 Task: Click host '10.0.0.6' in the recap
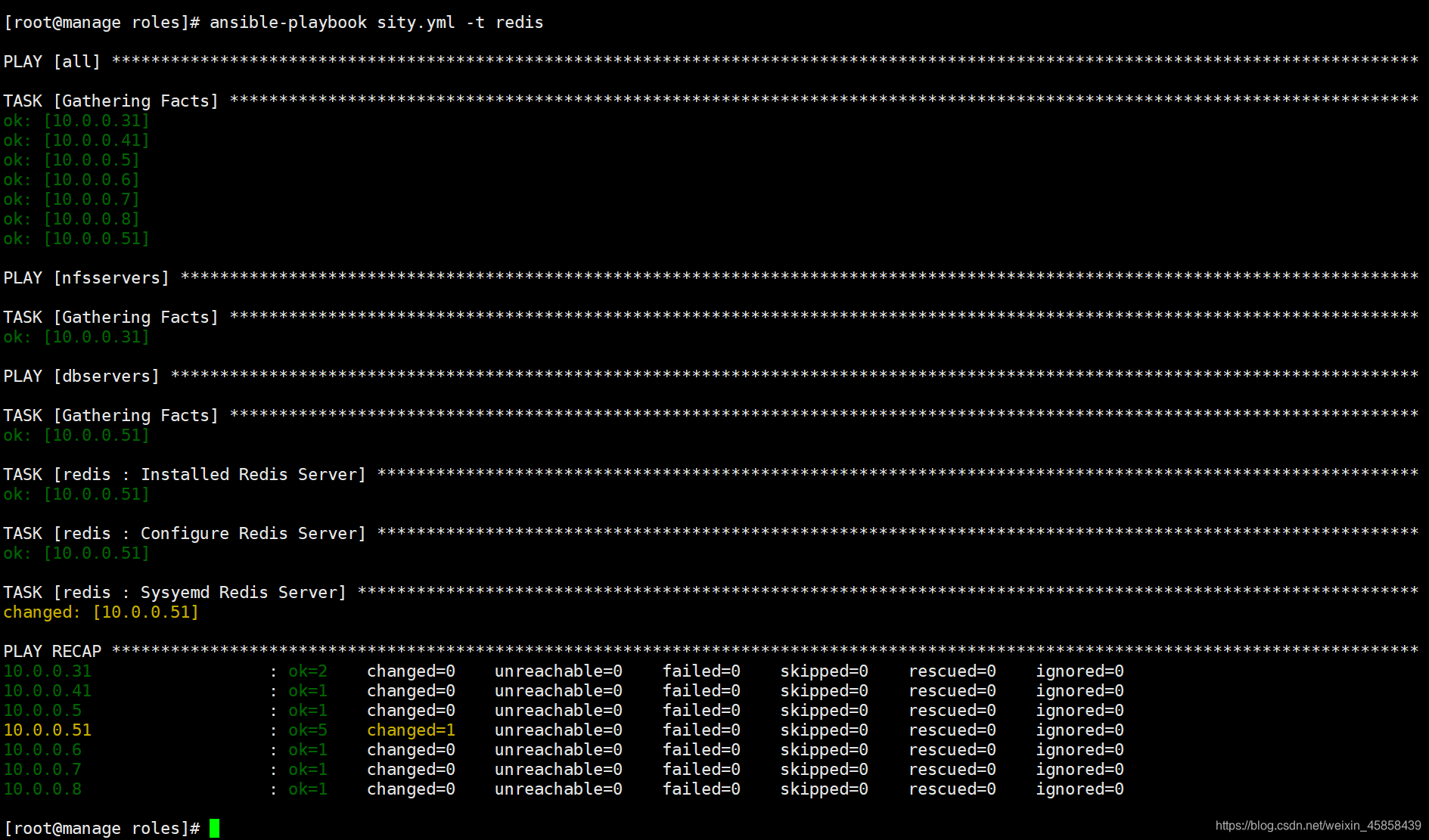pos(42,750)
